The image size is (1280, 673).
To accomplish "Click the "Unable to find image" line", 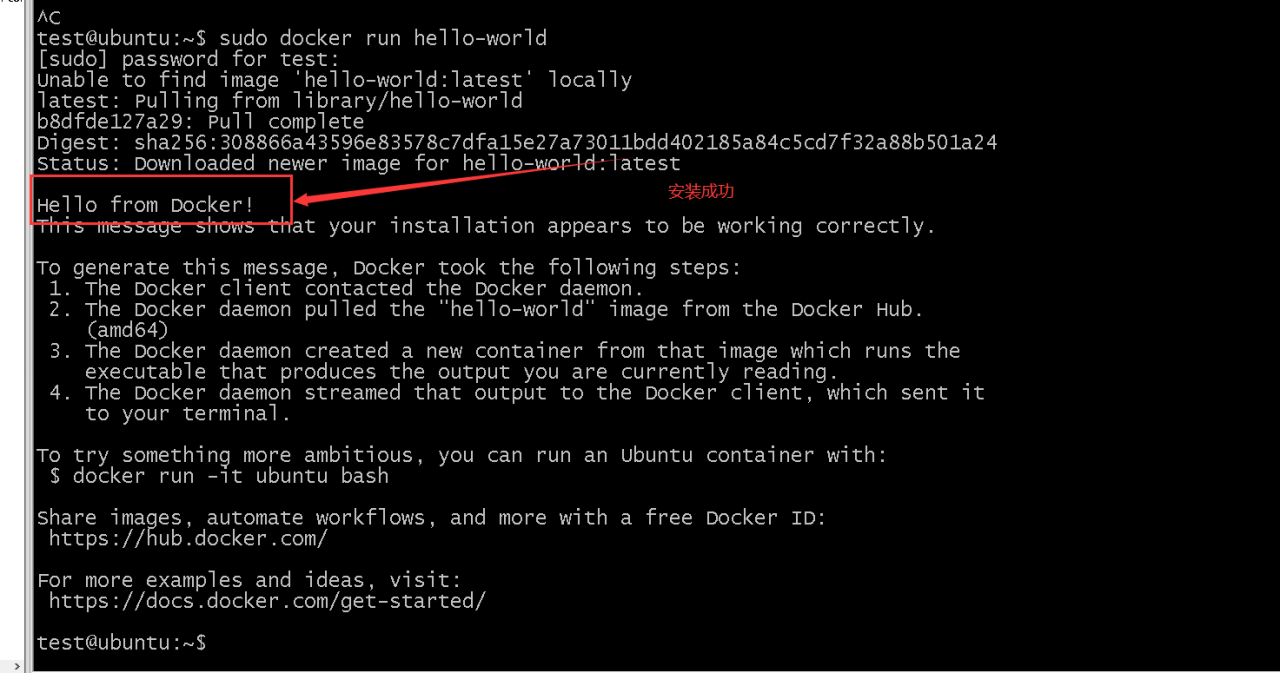I will point(334,80).
